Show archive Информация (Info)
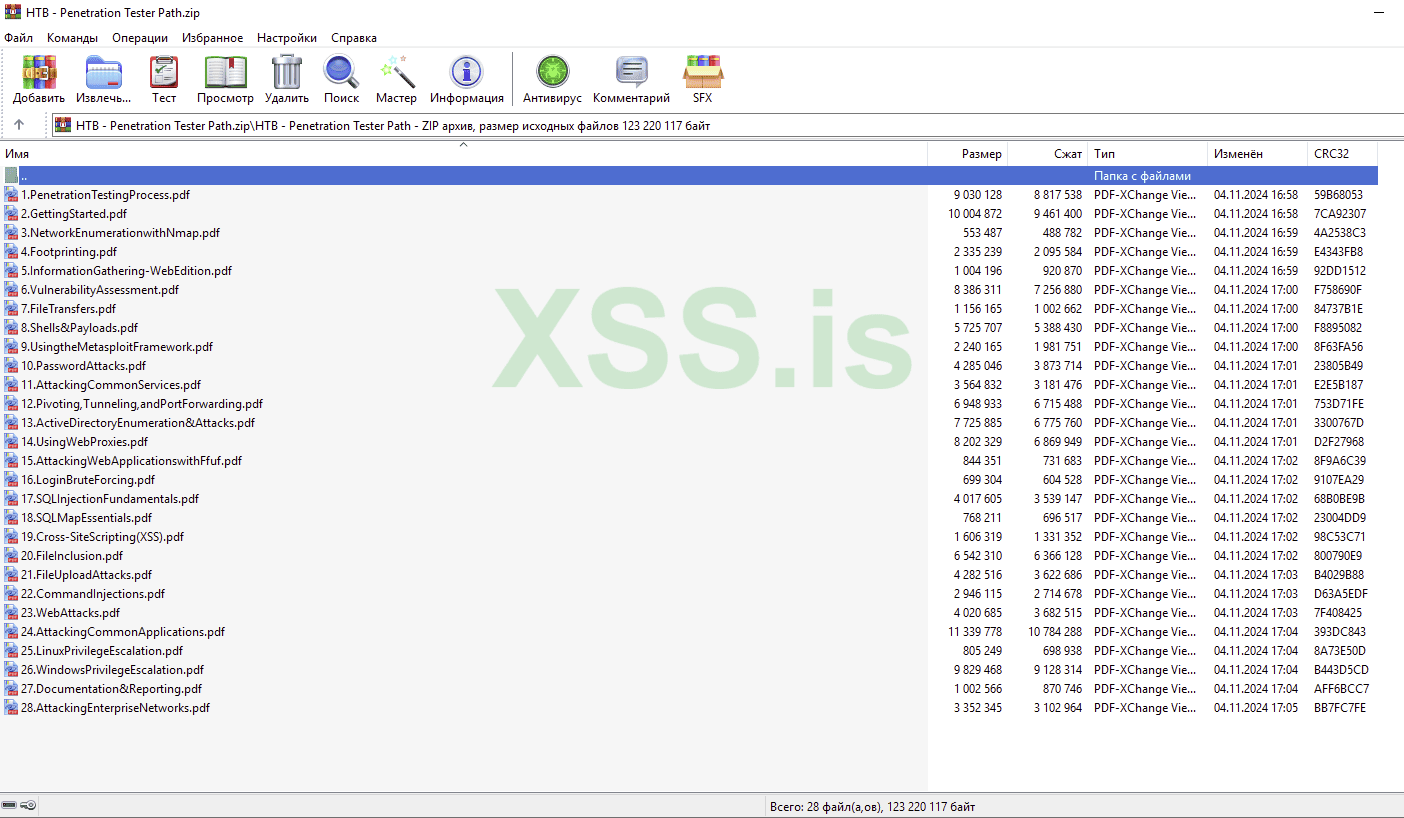 (x=467, y=72)
